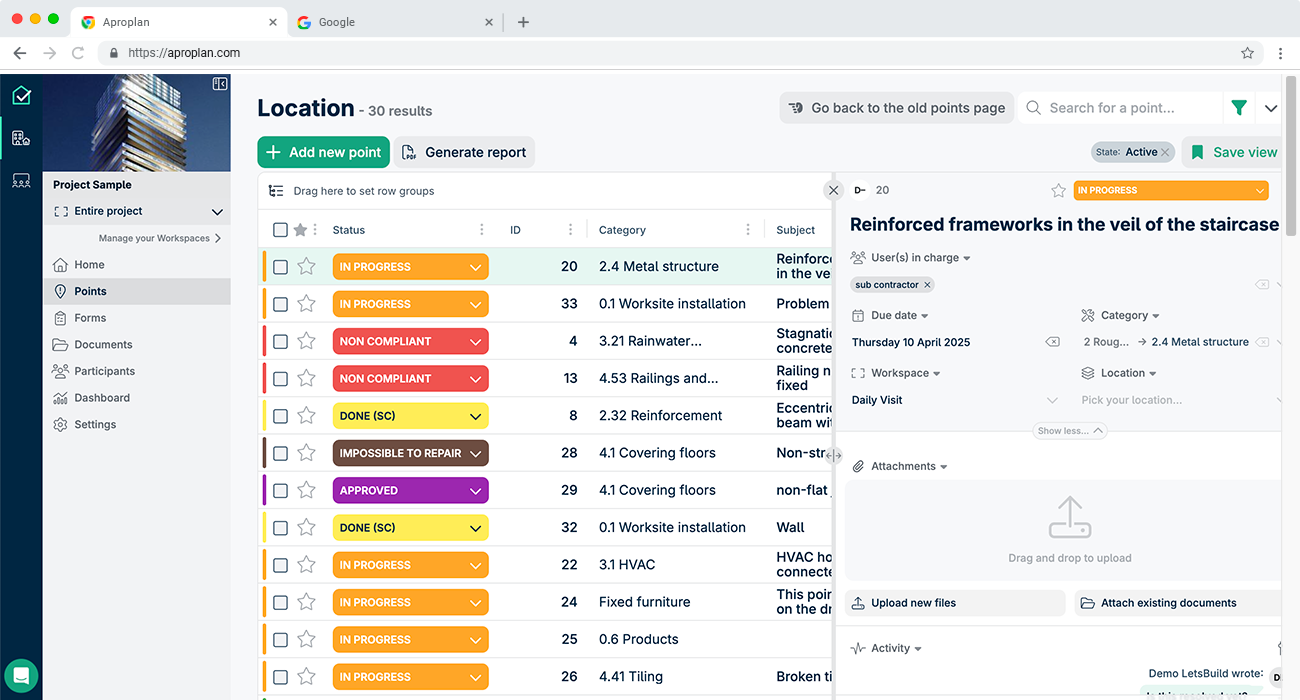Open Documents in the sidebar
The width and height of the screenshot is (1300, 700).
click(103, 344)
